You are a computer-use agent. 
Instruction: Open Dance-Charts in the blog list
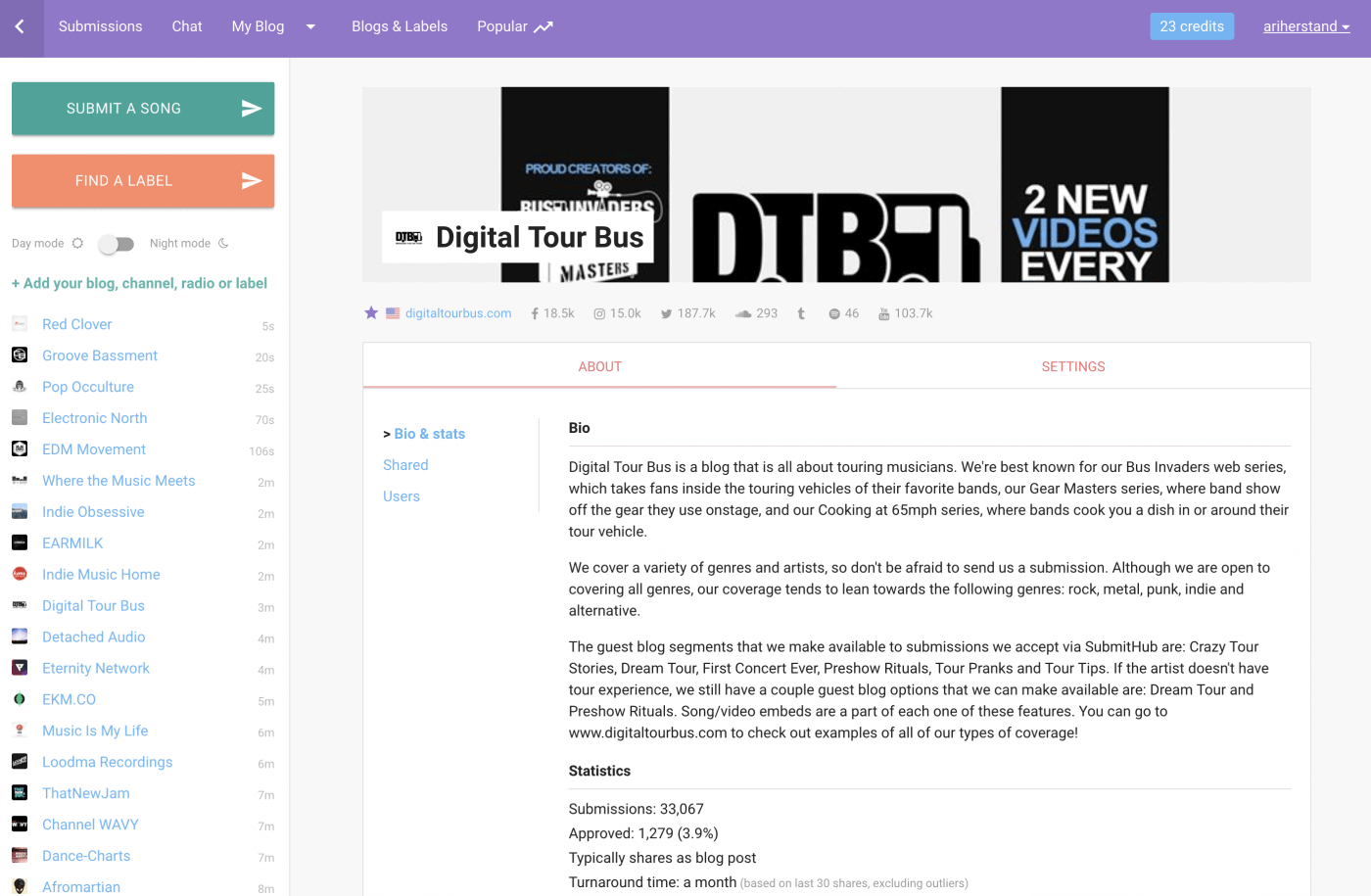point(86,856)
